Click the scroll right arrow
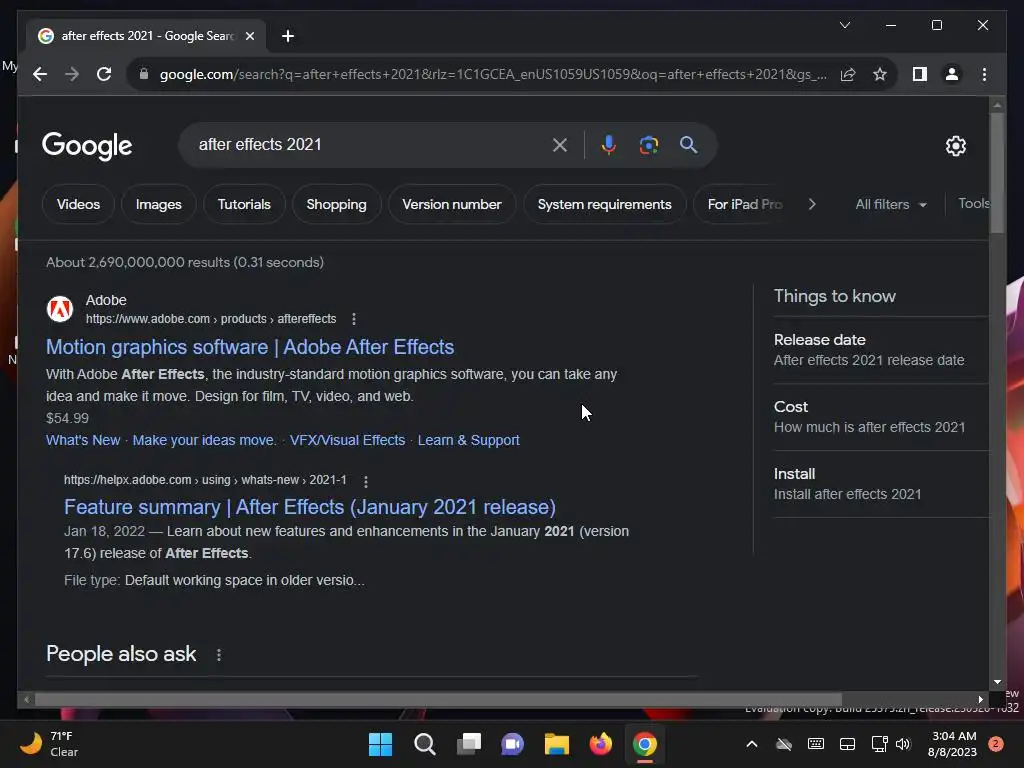The height and width of the screenshot is (768, 1024). (x=980, y=699)
